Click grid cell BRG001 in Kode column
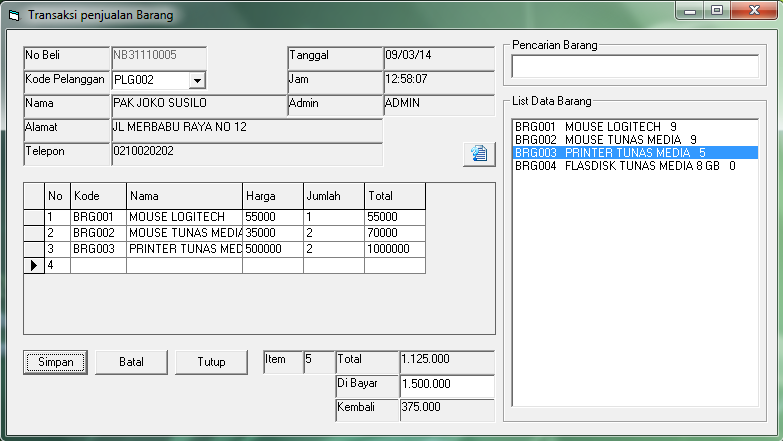 98,217
